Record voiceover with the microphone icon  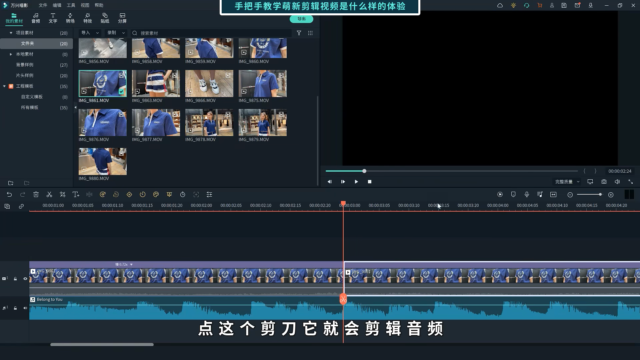527,195
